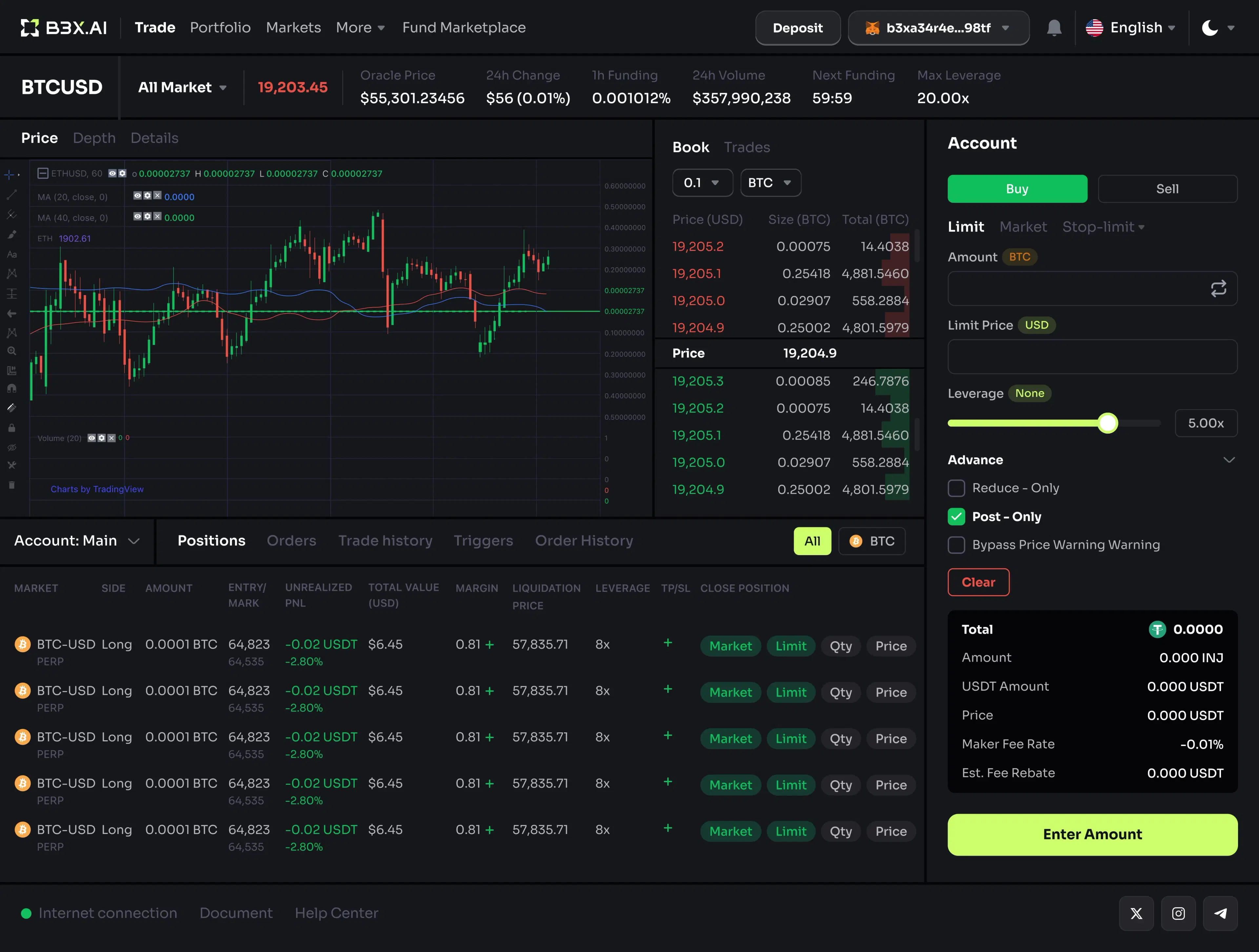Click the Amount BTC input field

[x=1092, y=288]
